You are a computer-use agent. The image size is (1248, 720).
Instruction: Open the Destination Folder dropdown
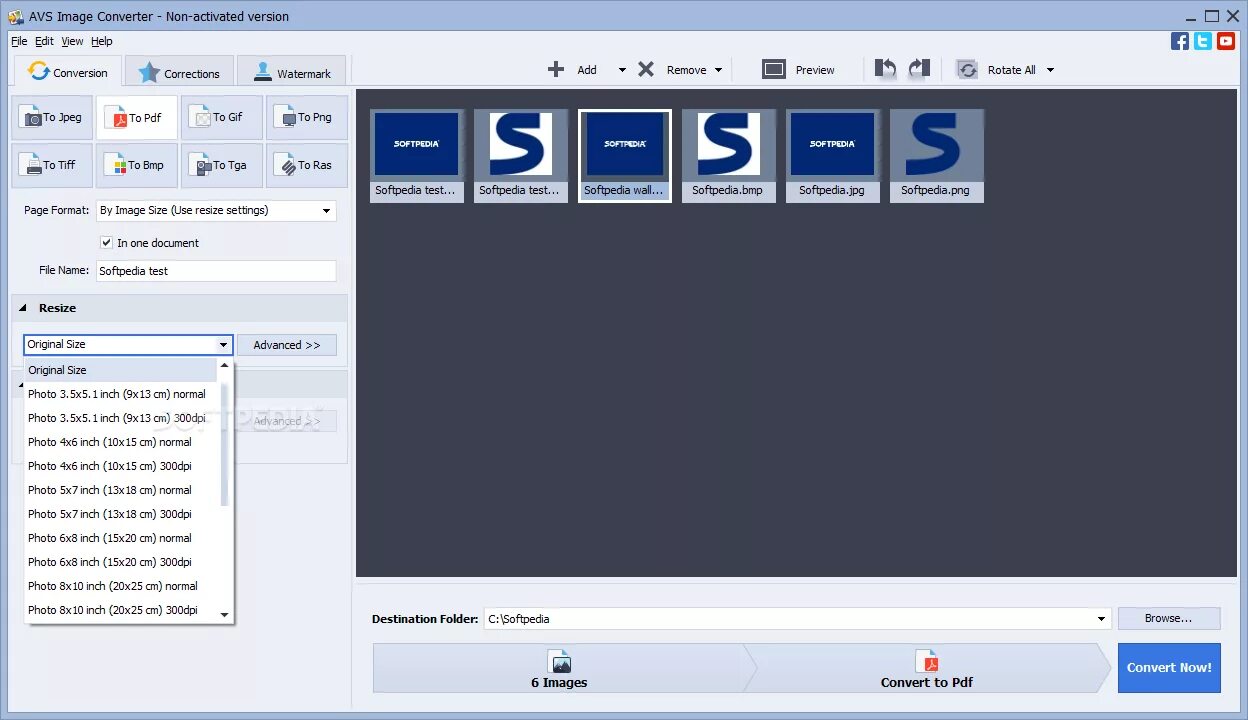click(1102, 619)
